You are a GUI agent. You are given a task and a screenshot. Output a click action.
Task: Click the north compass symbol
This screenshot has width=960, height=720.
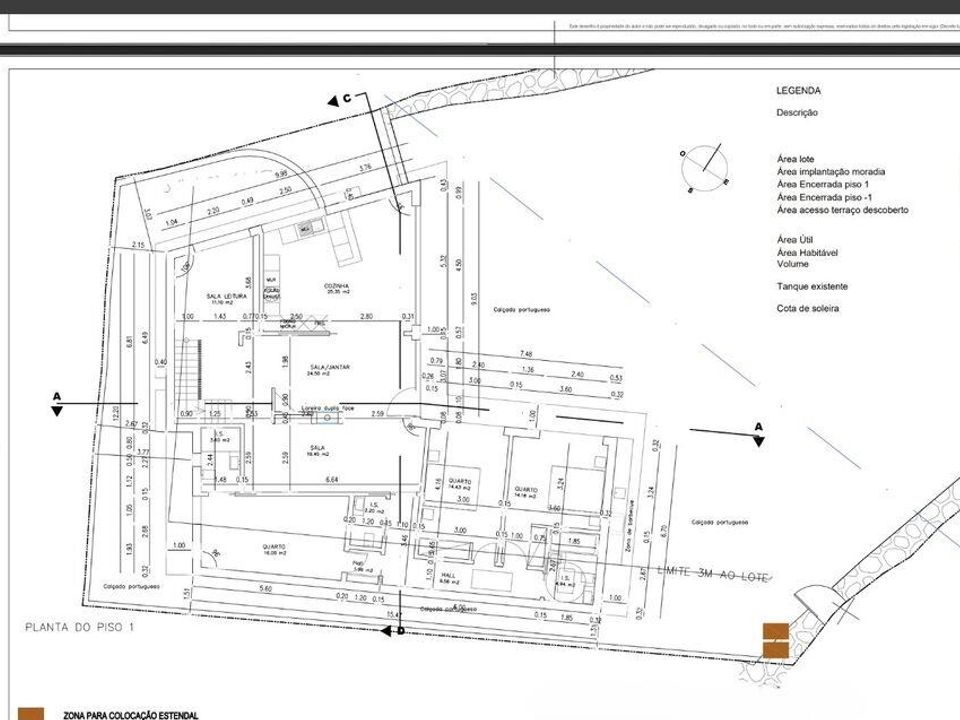[704, 167]
